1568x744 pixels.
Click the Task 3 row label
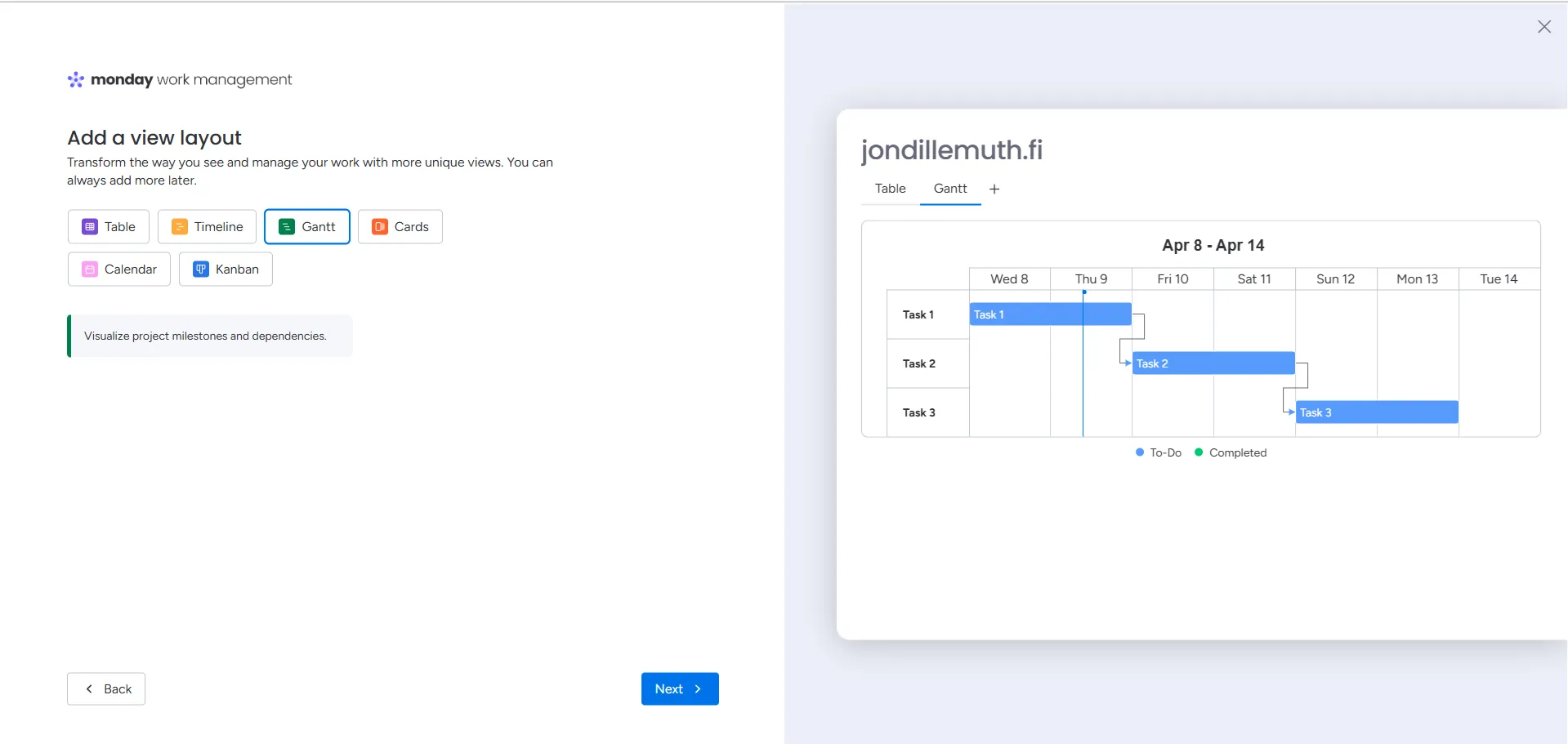coord(919,412)
